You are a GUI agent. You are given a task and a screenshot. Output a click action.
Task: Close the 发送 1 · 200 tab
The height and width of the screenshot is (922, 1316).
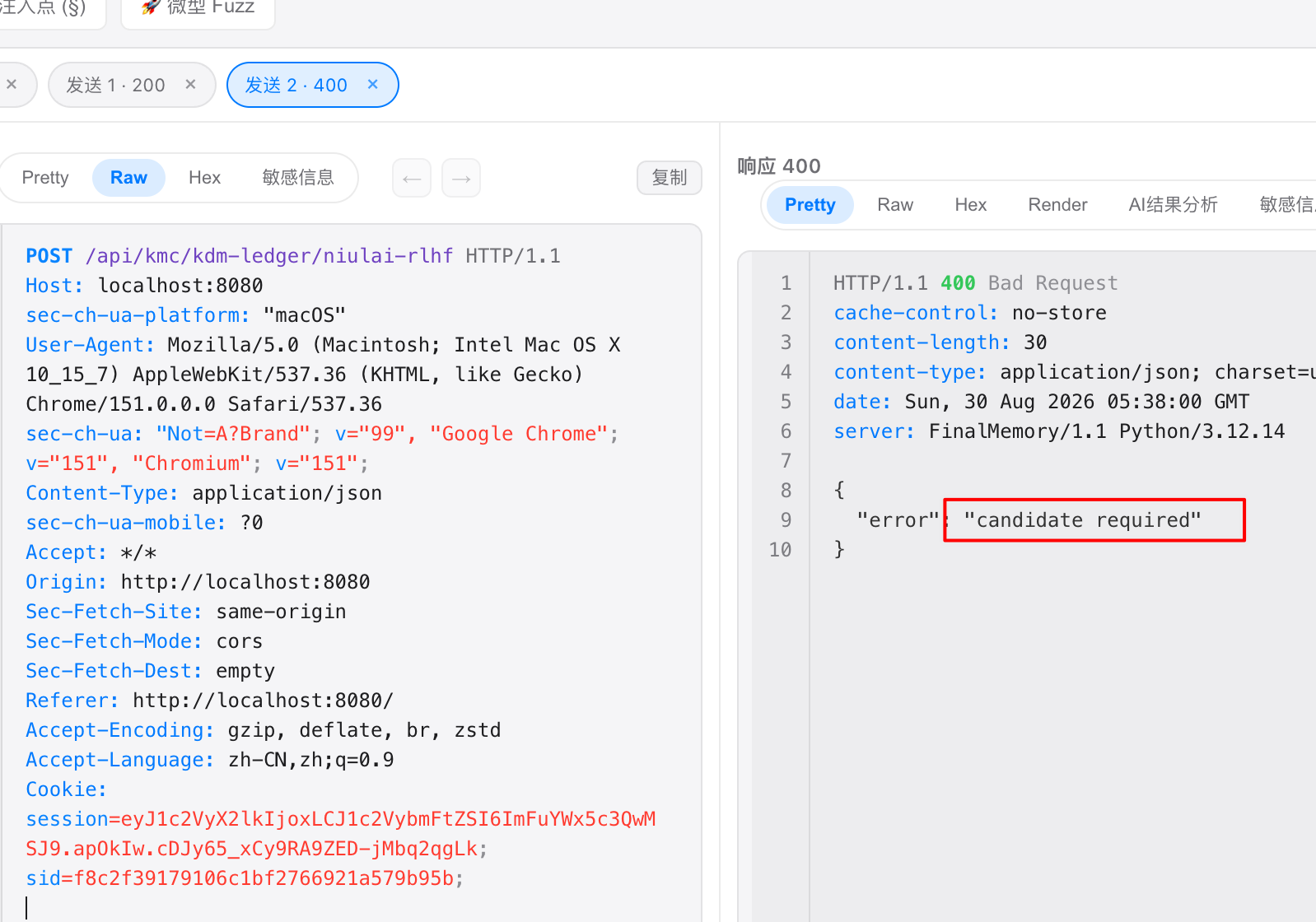tap(190, 85)
